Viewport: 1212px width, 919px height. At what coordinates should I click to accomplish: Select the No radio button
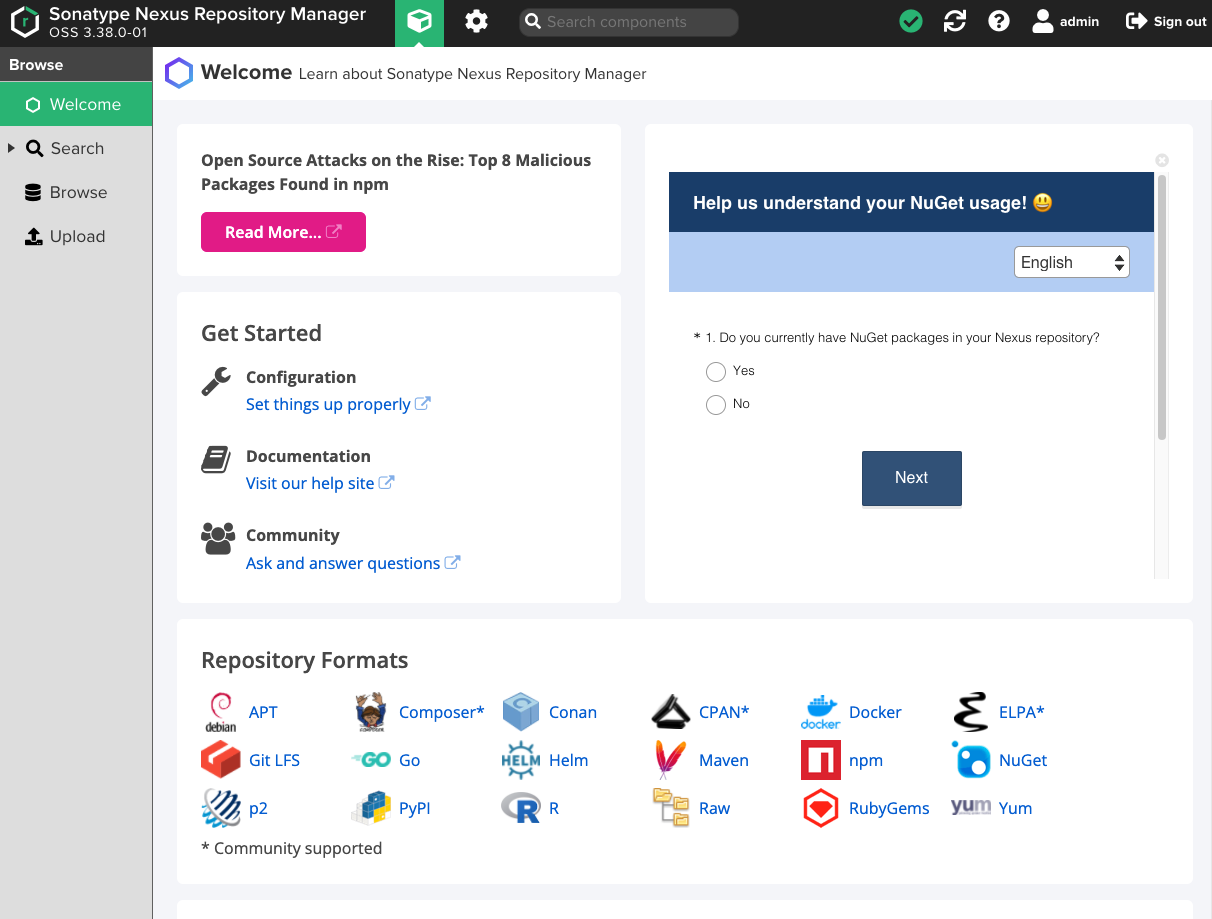(715, 405)
